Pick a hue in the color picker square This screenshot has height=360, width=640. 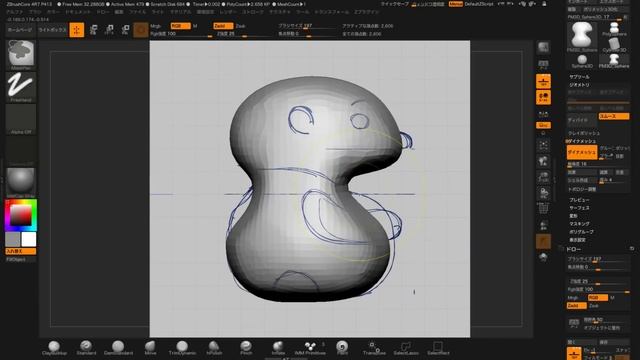pyautogui.click(x=21, y=215)
